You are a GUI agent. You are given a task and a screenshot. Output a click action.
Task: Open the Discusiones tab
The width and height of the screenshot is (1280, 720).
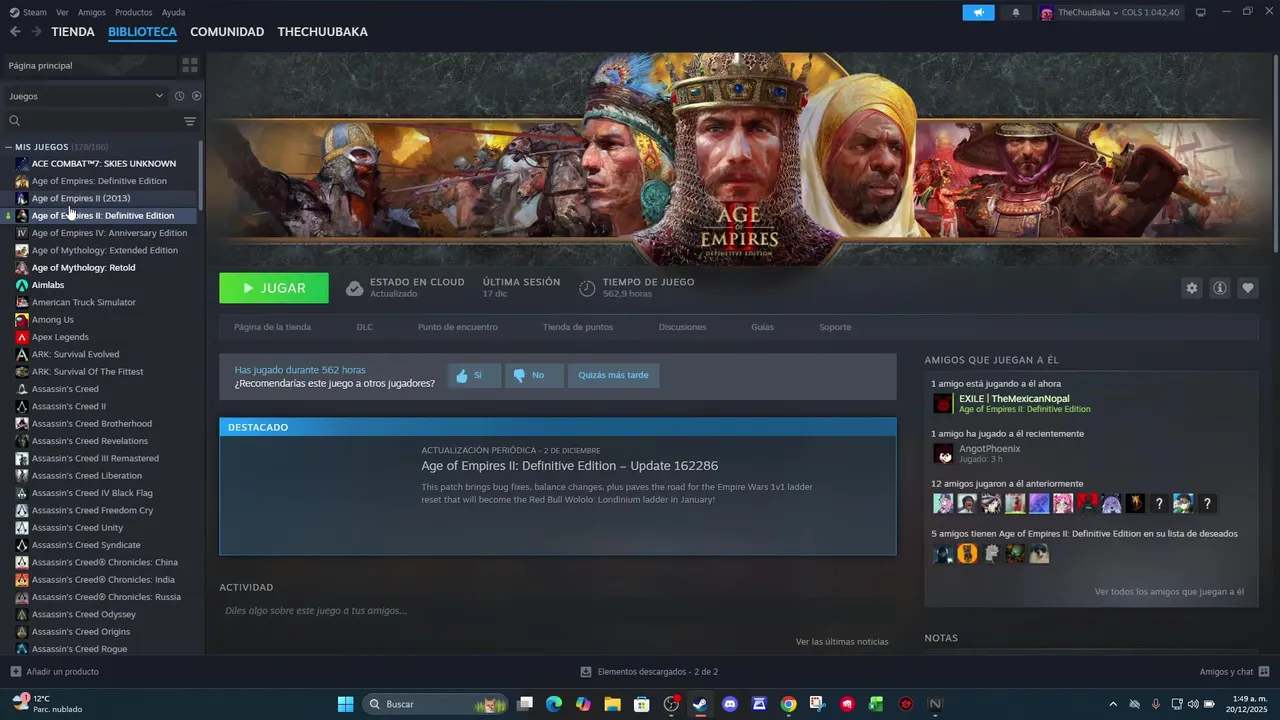point(683,327)
